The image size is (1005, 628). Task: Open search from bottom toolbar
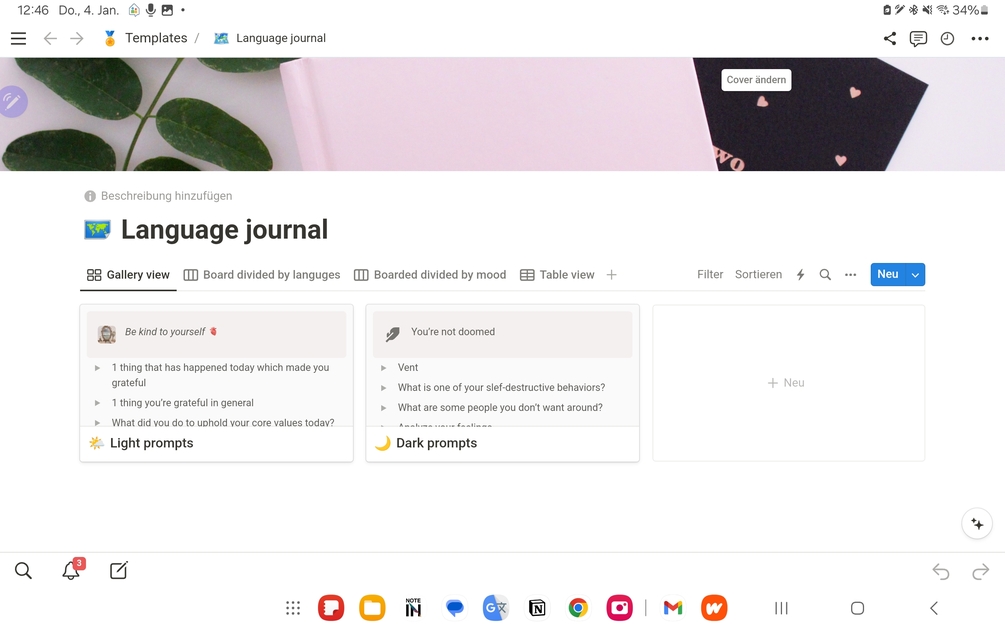click(x=23, y=570)
